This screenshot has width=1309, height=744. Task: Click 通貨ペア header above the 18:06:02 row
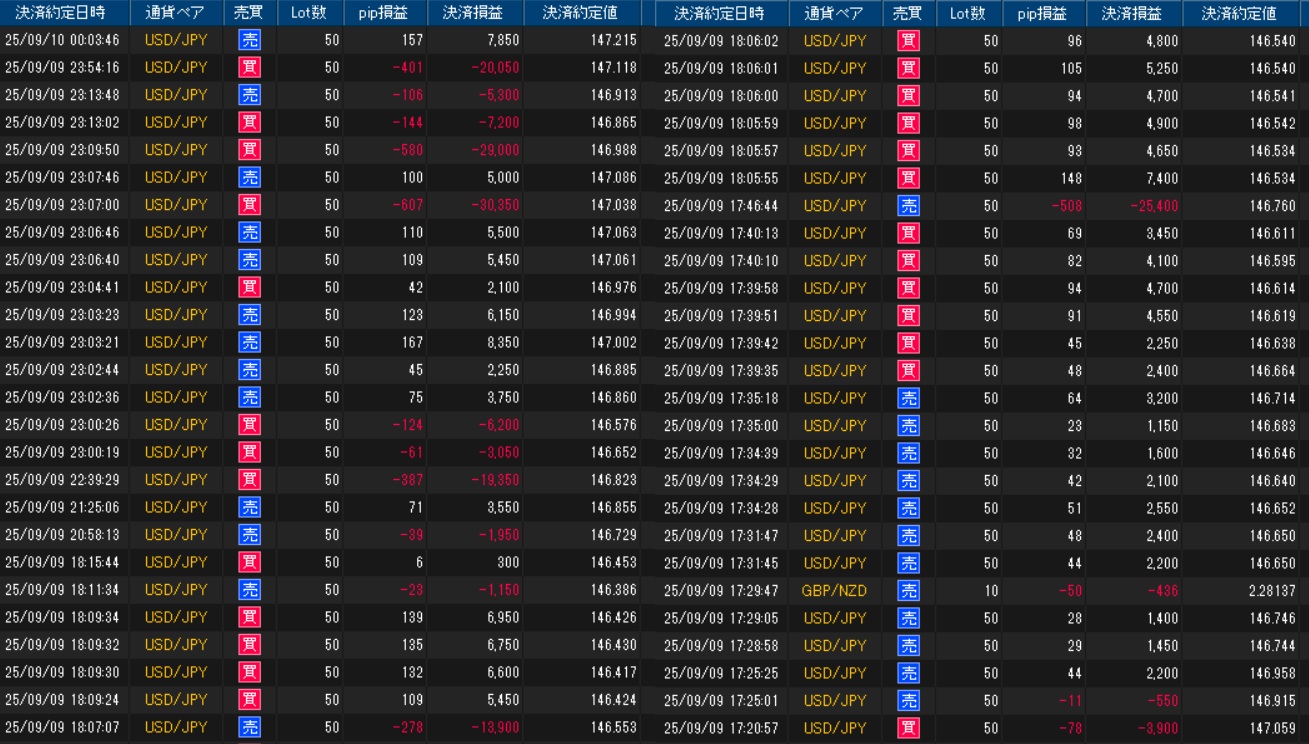(x=834, y=13)
